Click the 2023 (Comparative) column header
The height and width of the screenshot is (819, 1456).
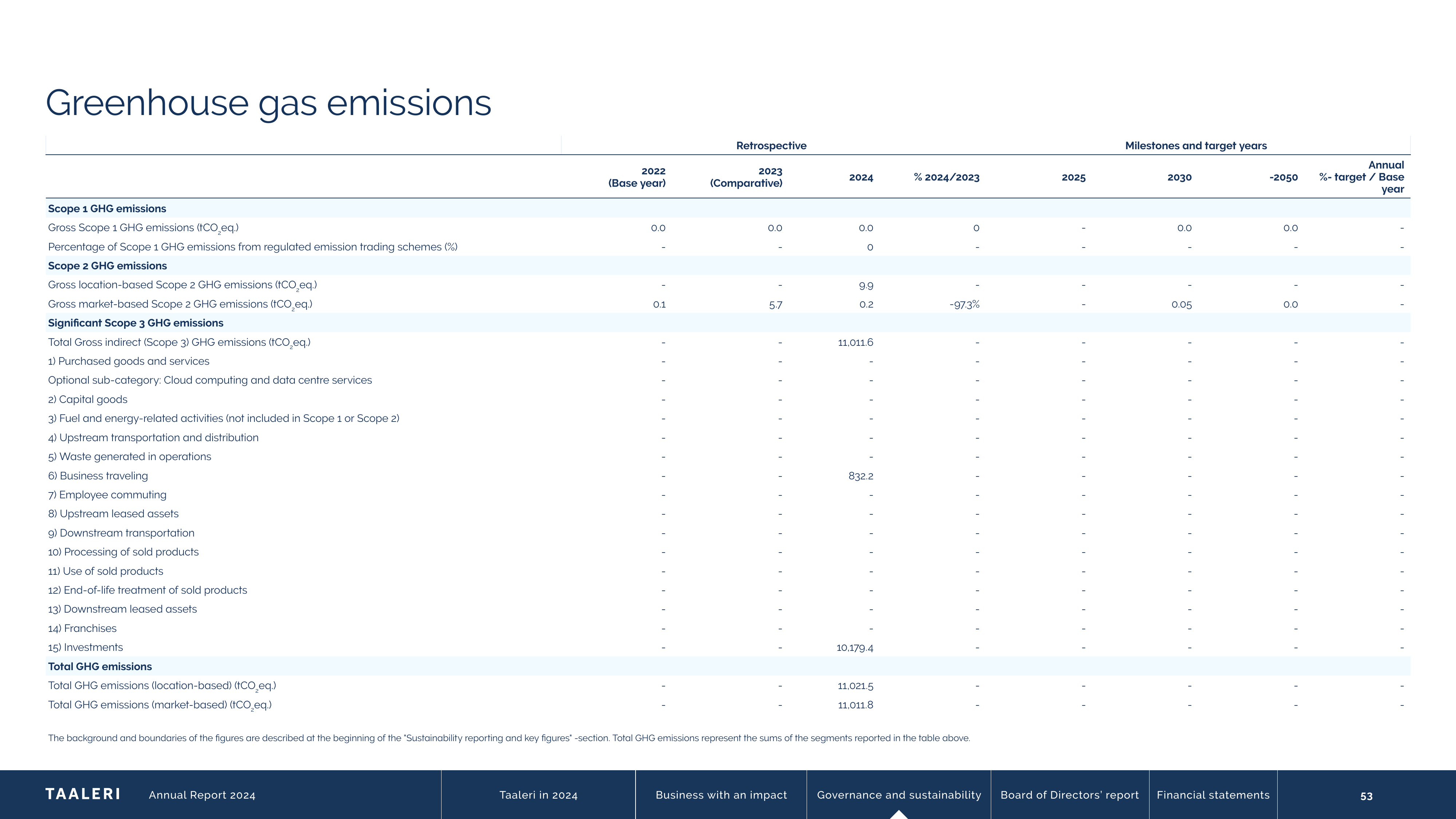746,177
